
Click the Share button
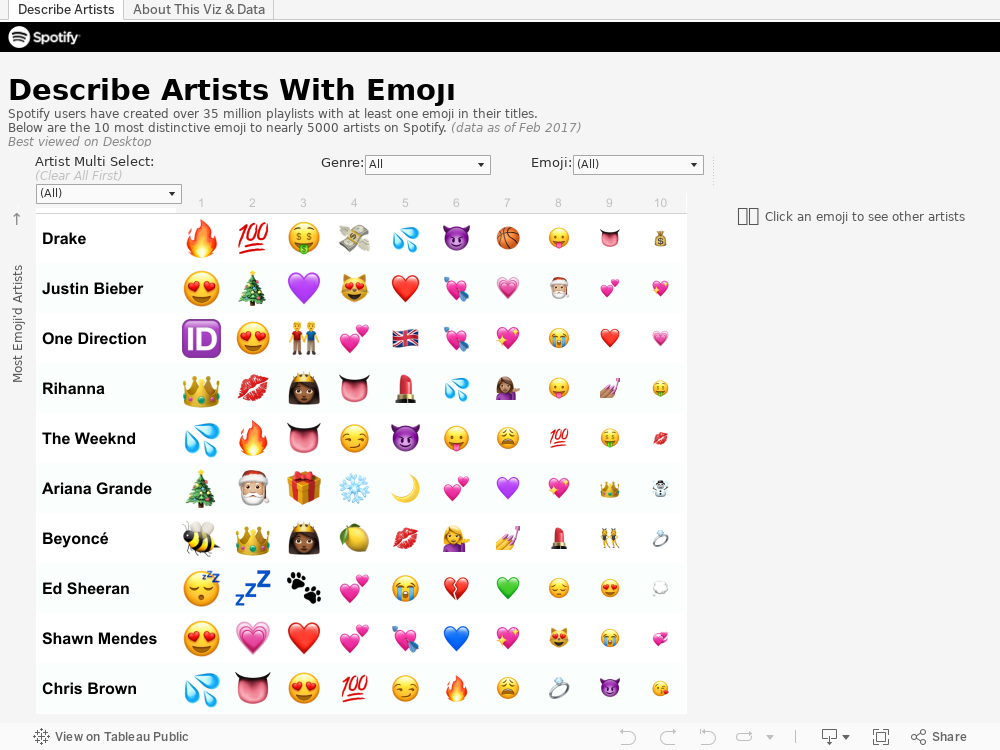939,737
